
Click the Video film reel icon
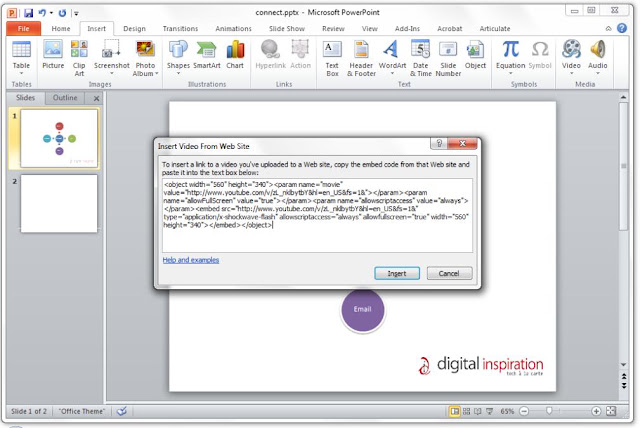pyautogui.click(x=571, y=49)
